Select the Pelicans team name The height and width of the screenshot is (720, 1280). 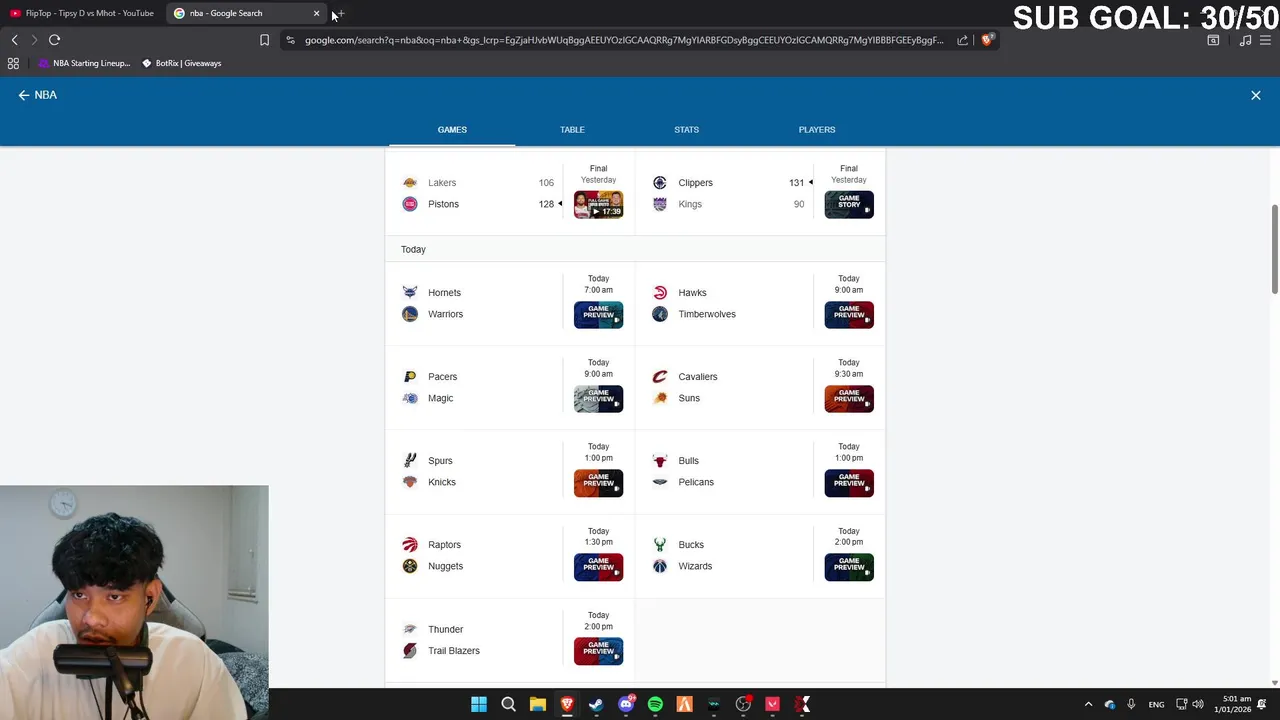[x=696, y=482]
